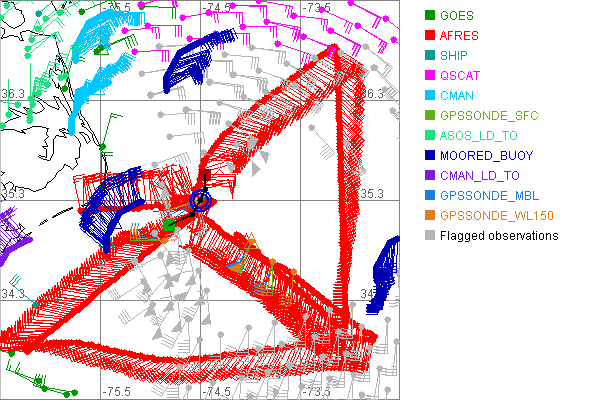Select the teal SHIP legend swatch

click(430, 56)
